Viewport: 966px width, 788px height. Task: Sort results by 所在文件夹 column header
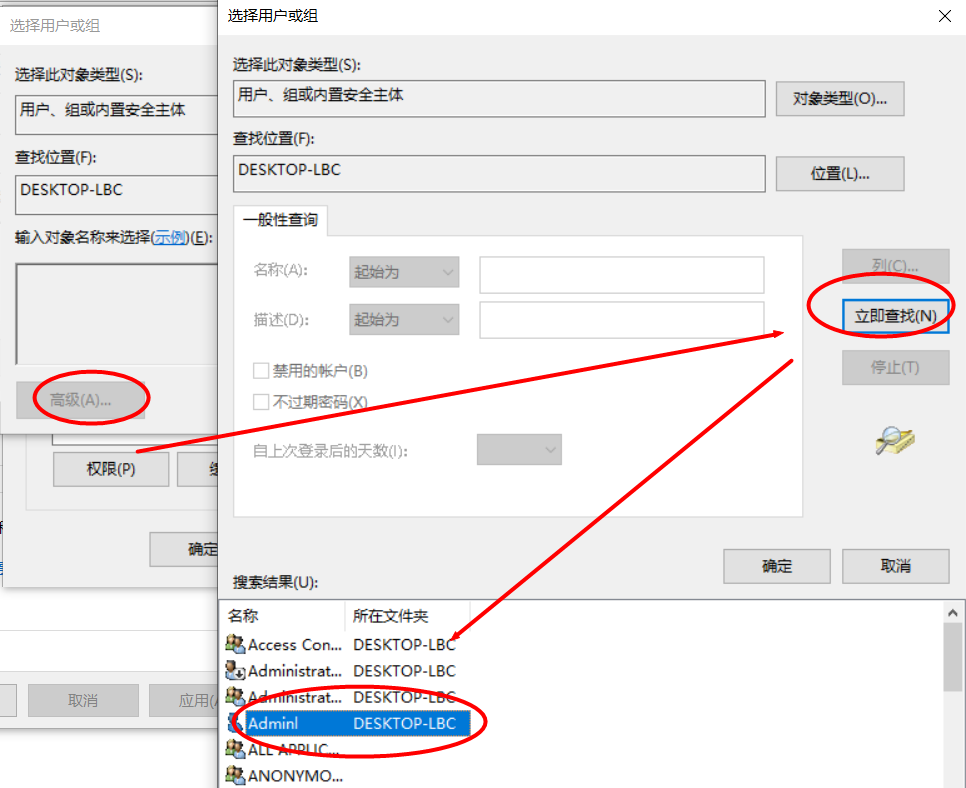397,616
